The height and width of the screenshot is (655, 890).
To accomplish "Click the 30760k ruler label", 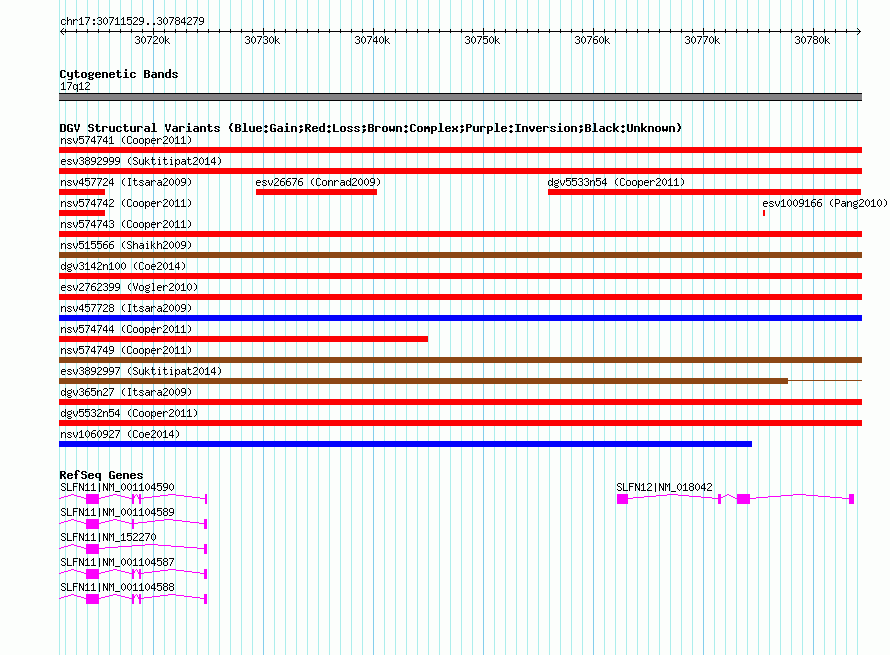I will pos(592,40).
